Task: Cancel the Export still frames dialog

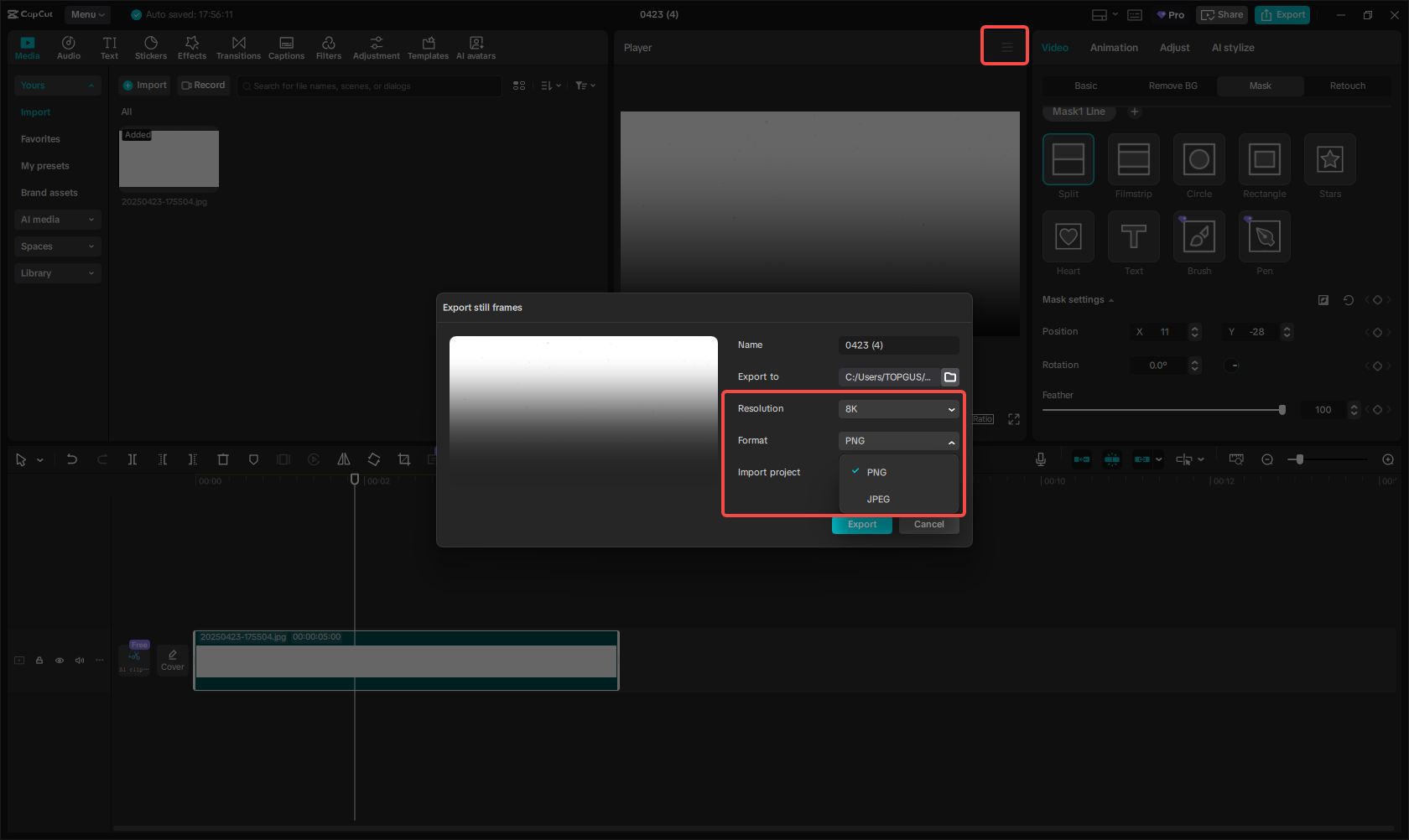Action: [x=928, y=525]
